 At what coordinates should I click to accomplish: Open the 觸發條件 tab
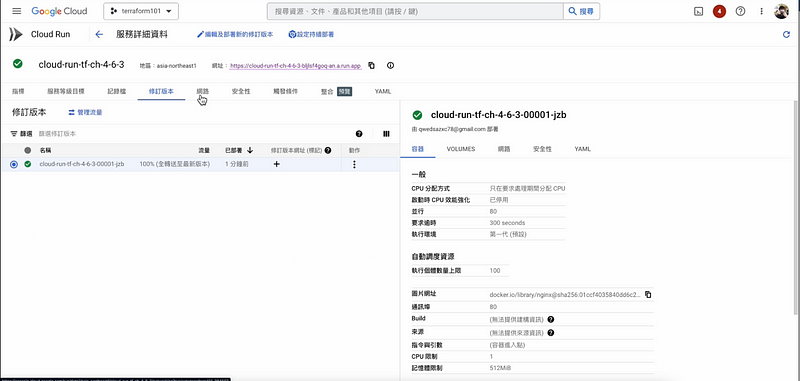(285, 91)
